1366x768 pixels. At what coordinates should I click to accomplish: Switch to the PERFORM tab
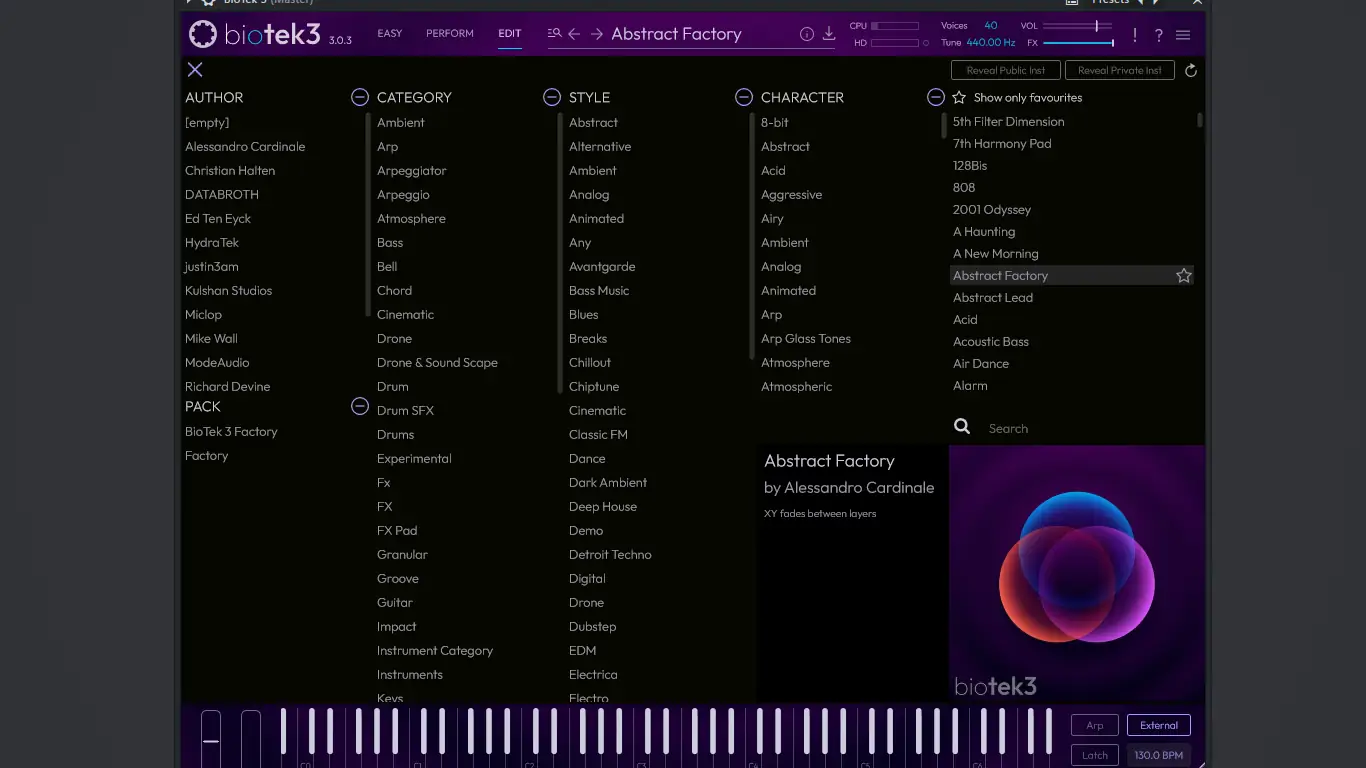(x=450, y=33)
